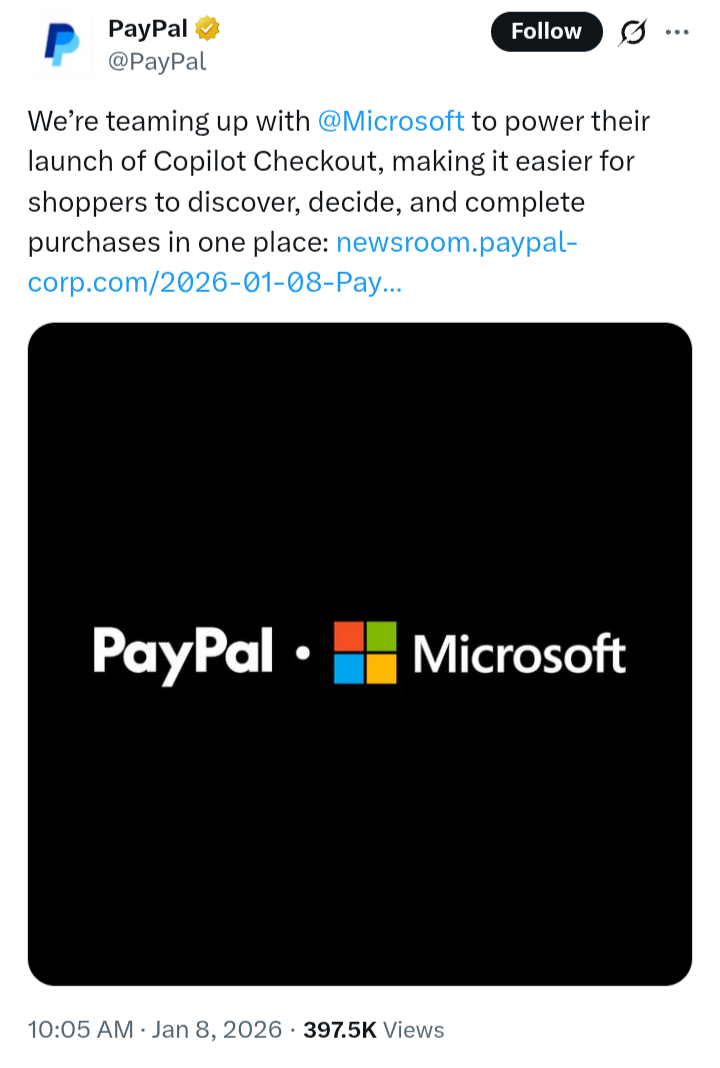Click the green square of Microsoft logo

[381, 636]
